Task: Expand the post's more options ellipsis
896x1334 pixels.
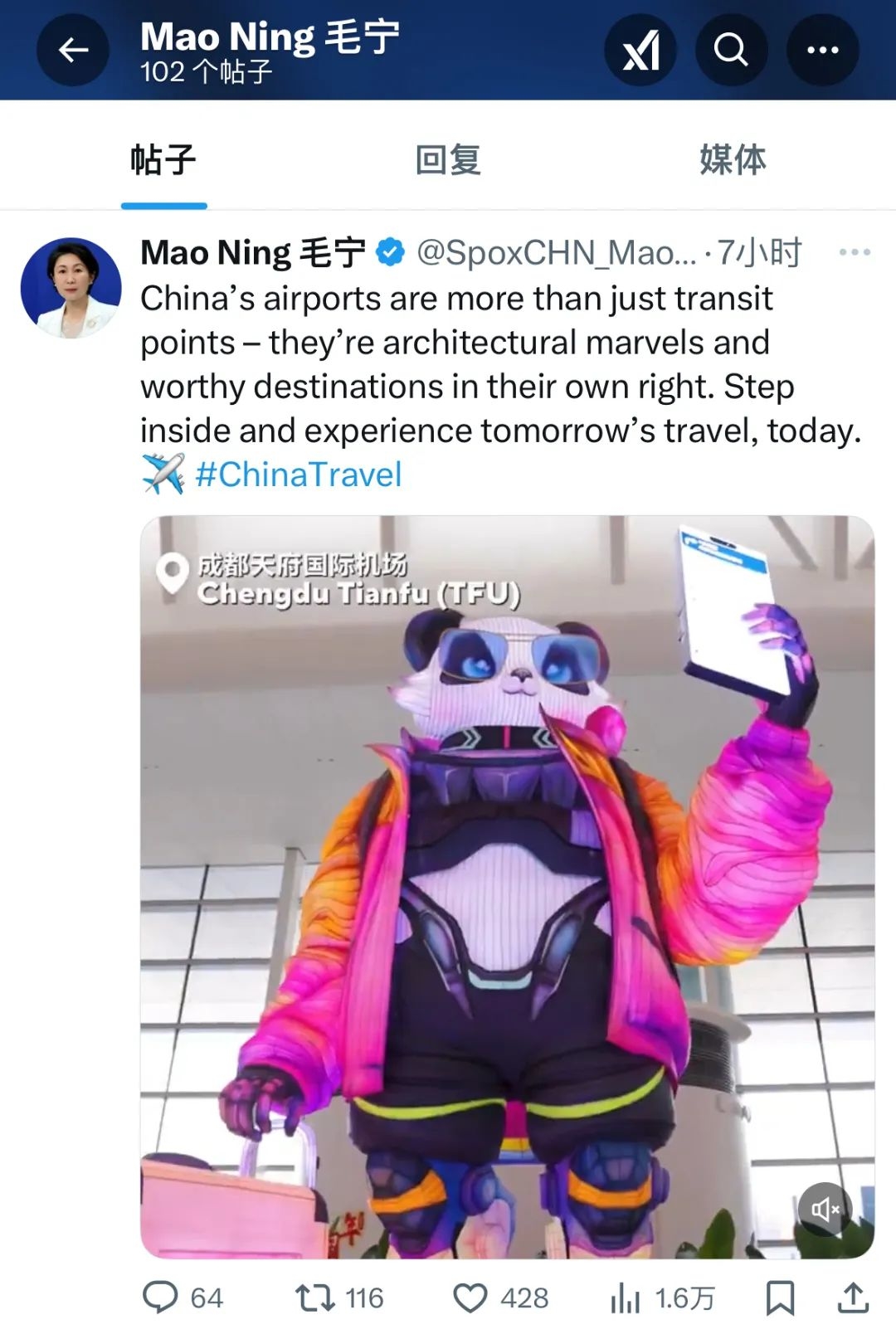Action: tap(855, 252)
